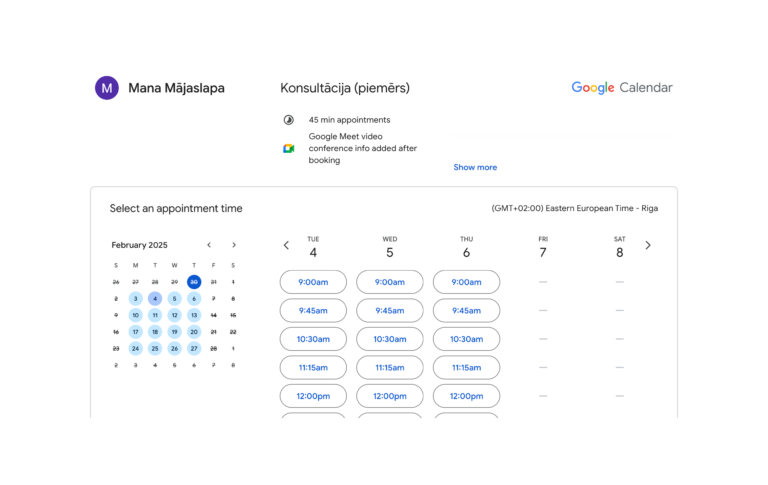Pick highlighted date 30 in mini calendar
Screen dimensions: 768x485
(x=194, y=282)
